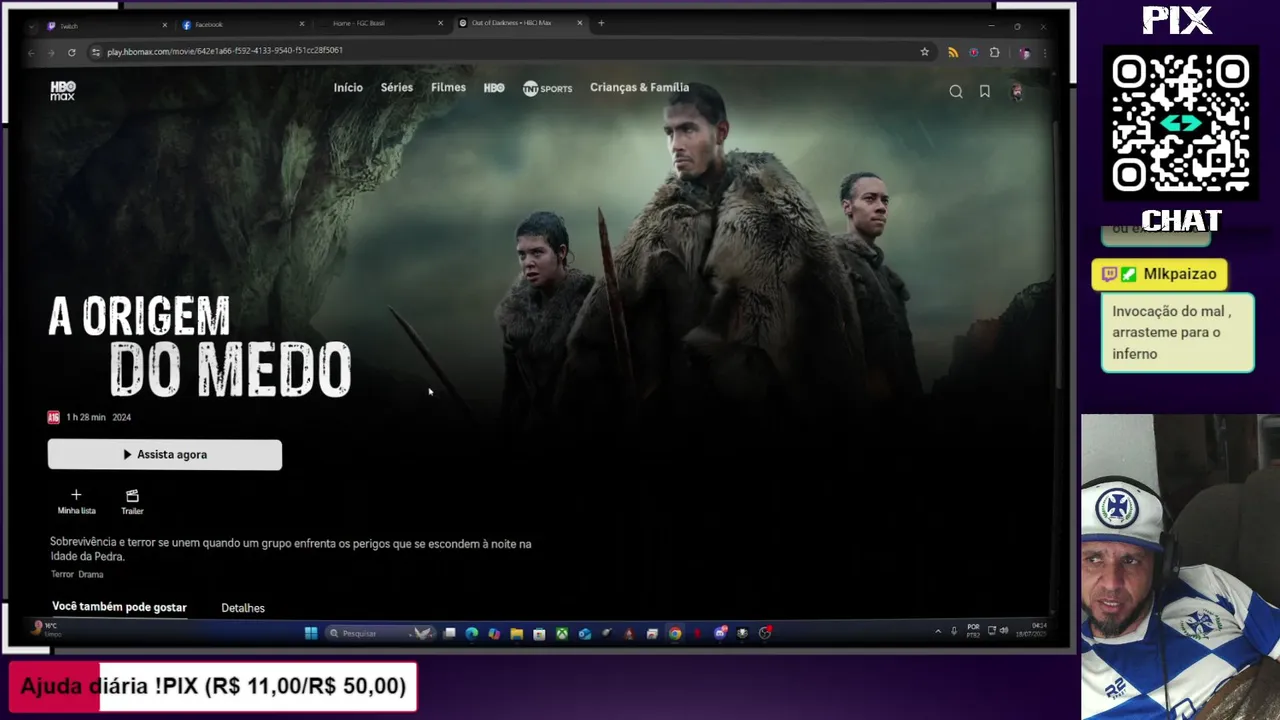The height and width of the screenshot is (720, 1280).
Task: Click the POR language indicator
Action: click(973, 630)
